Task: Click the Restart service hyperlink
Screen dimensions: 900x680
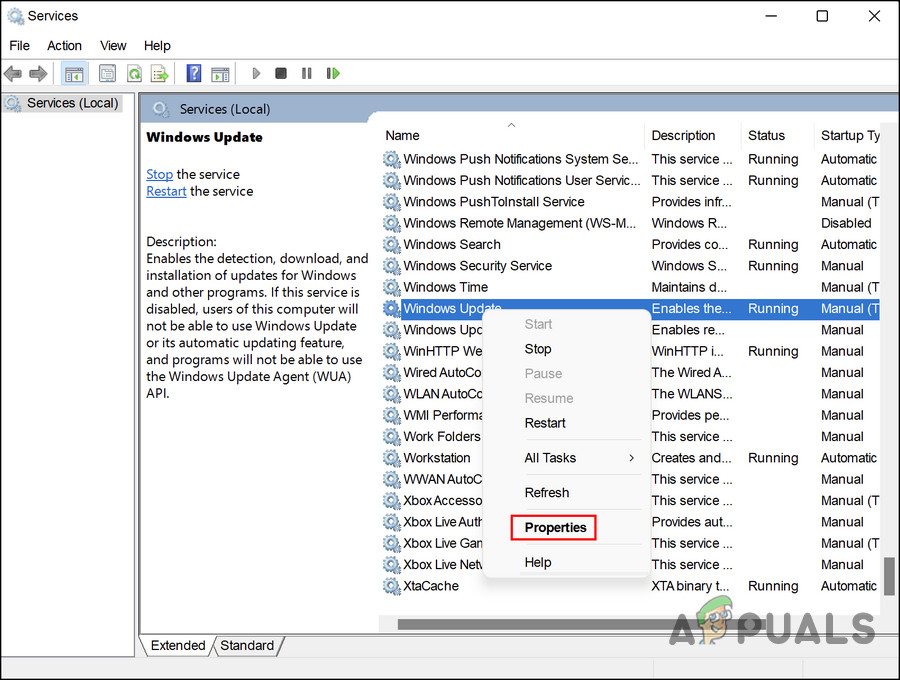Action: [x=166, y=191]
